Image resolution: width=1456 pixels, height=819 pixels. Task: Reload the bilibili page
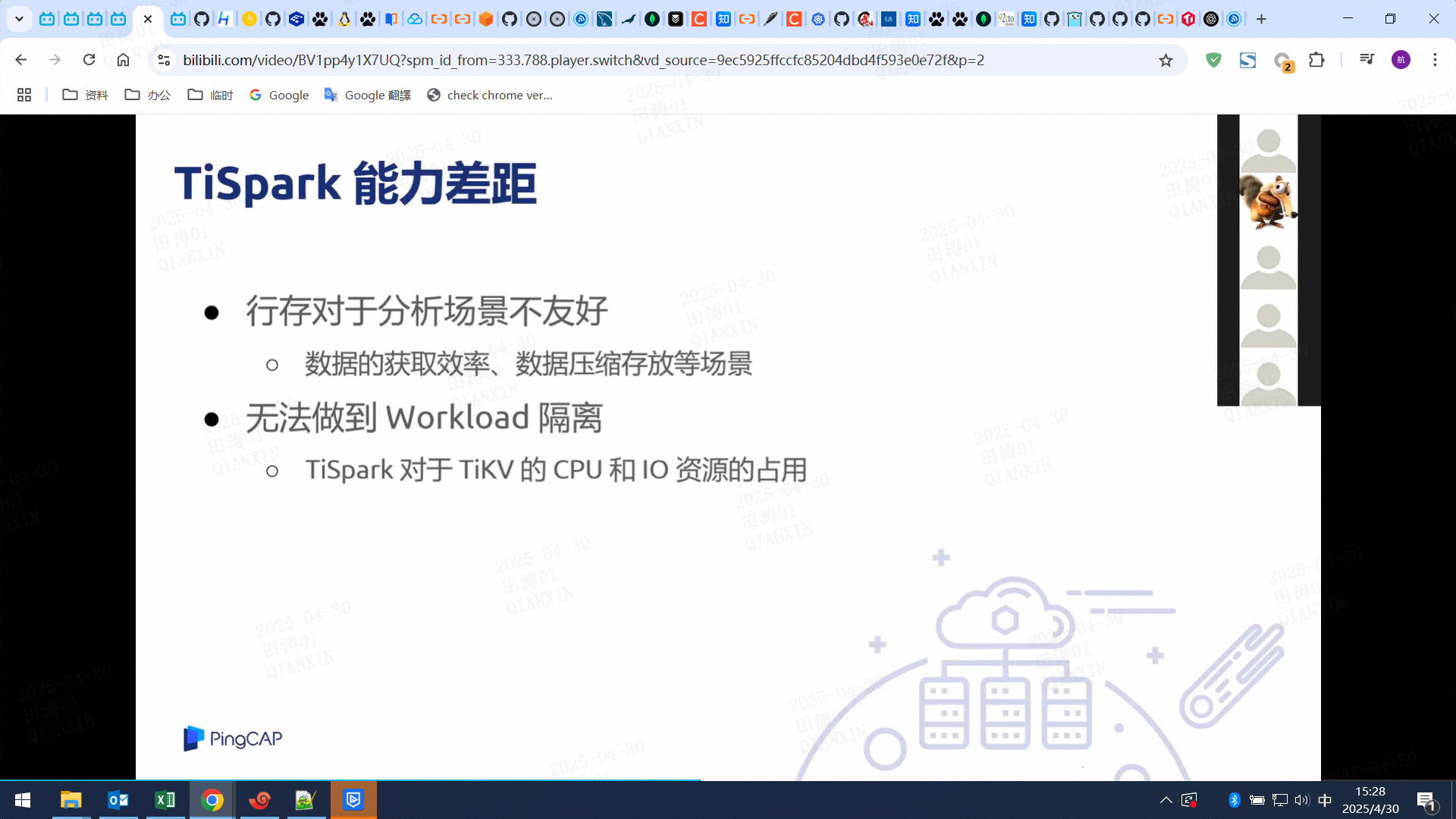[89, 60]
